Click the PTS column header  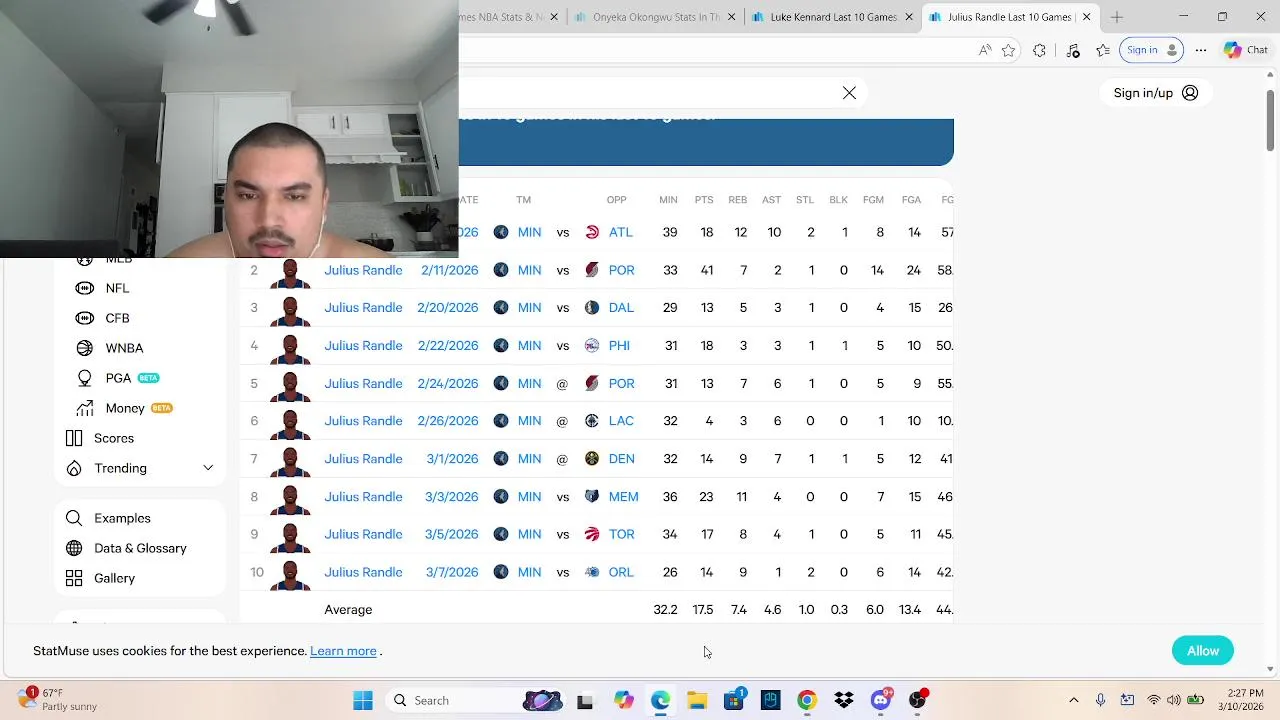(x=704, y=200)
